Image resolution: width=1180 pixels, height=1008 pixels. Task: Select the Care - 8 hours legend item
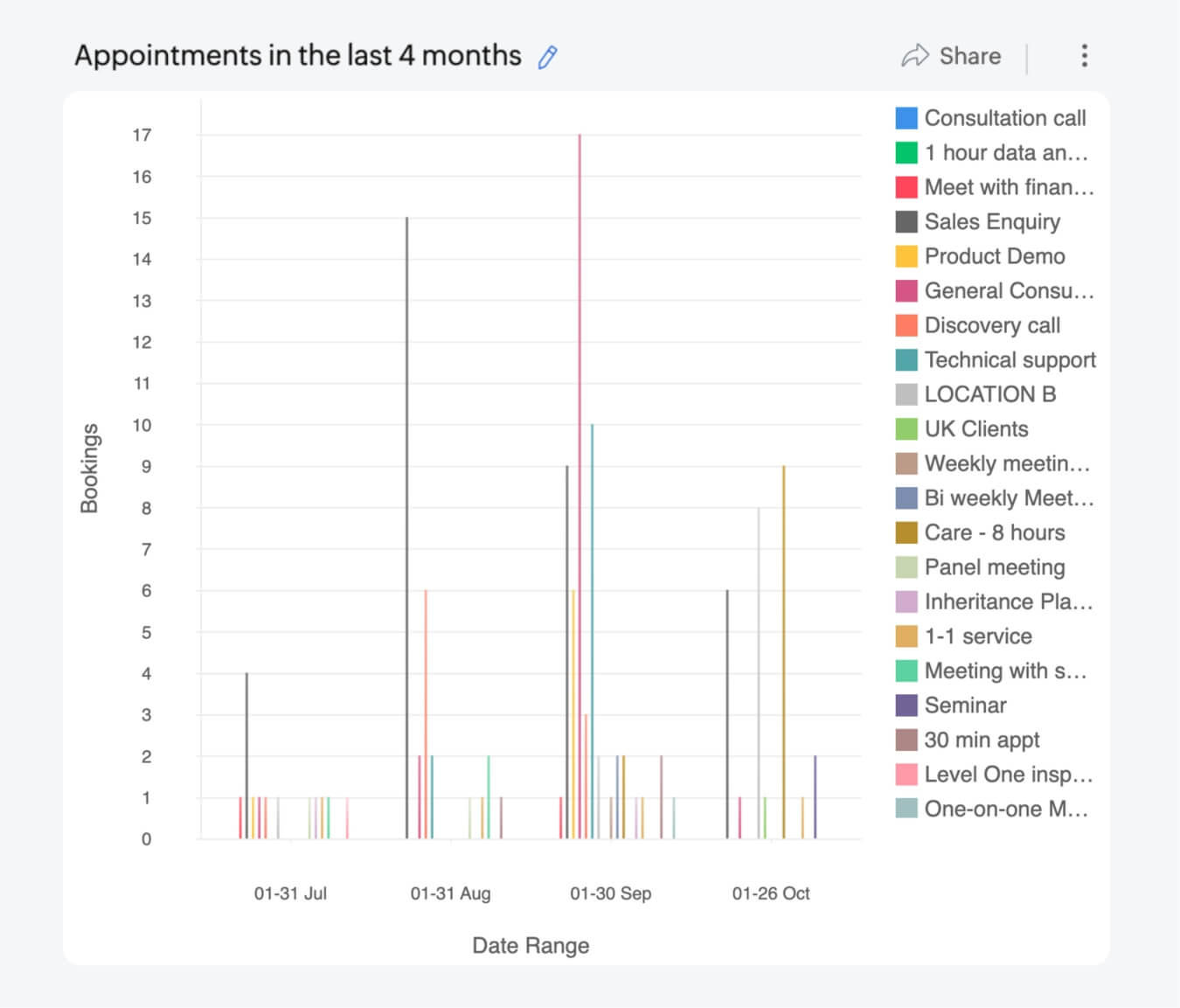tap(994, 533)
